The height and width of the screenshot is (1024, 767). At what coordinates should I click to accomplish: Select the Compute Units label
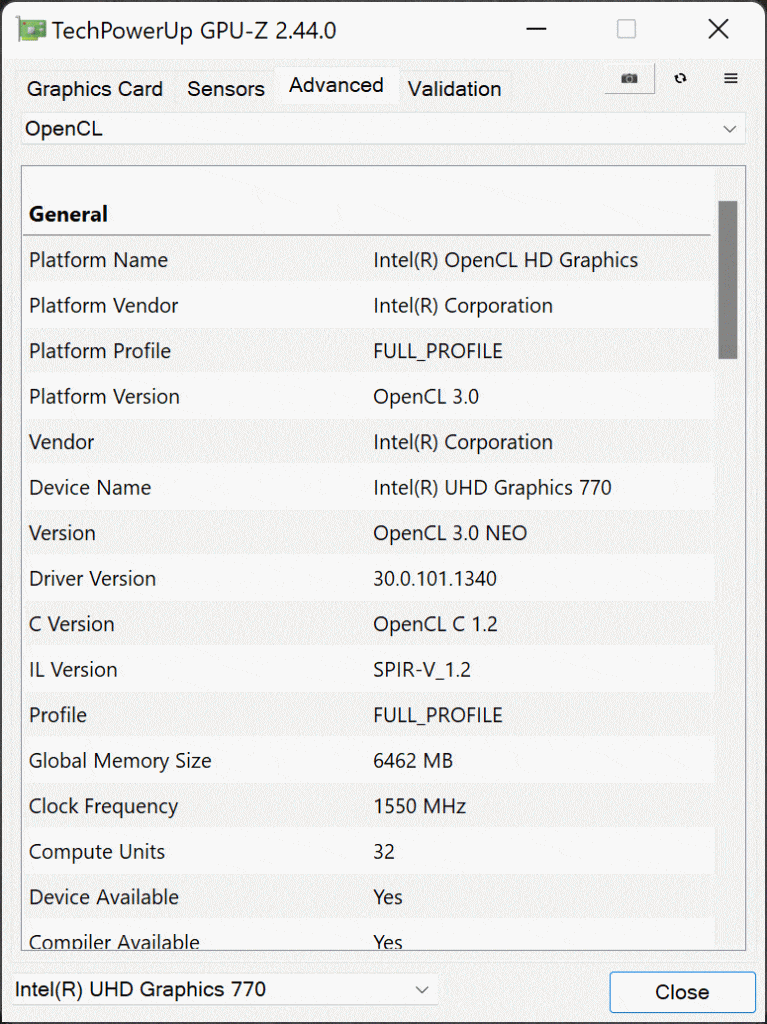pyautogui.click(x=97, y=852)
